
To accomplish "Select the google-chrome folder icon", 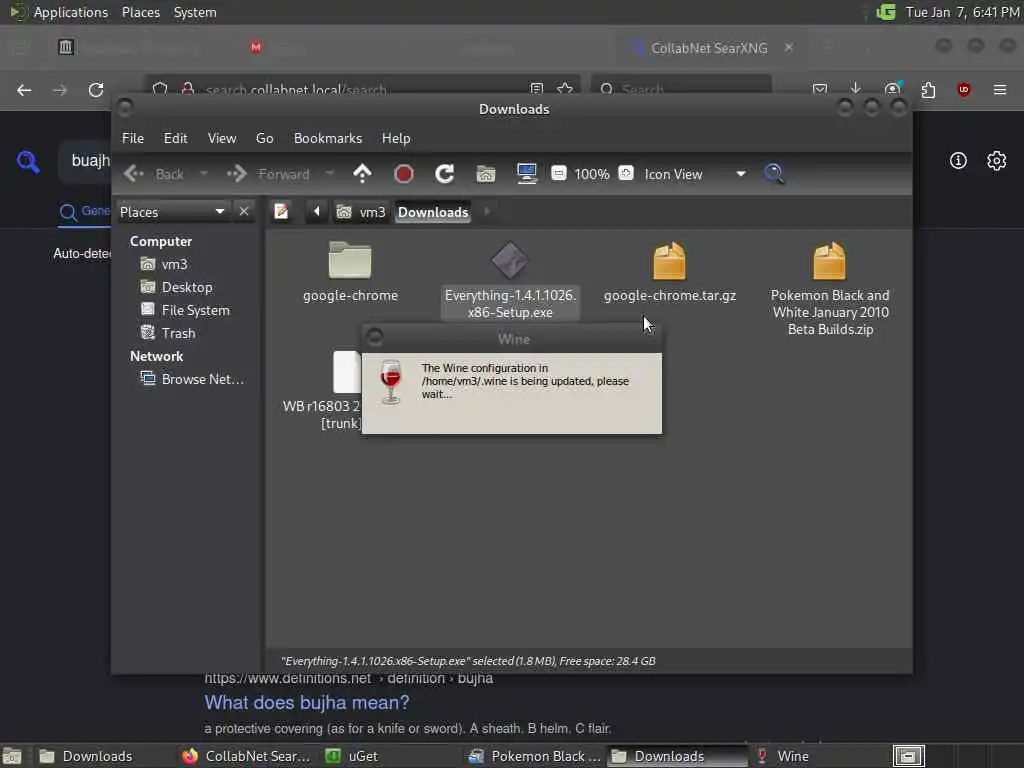I will coord(350,261).
